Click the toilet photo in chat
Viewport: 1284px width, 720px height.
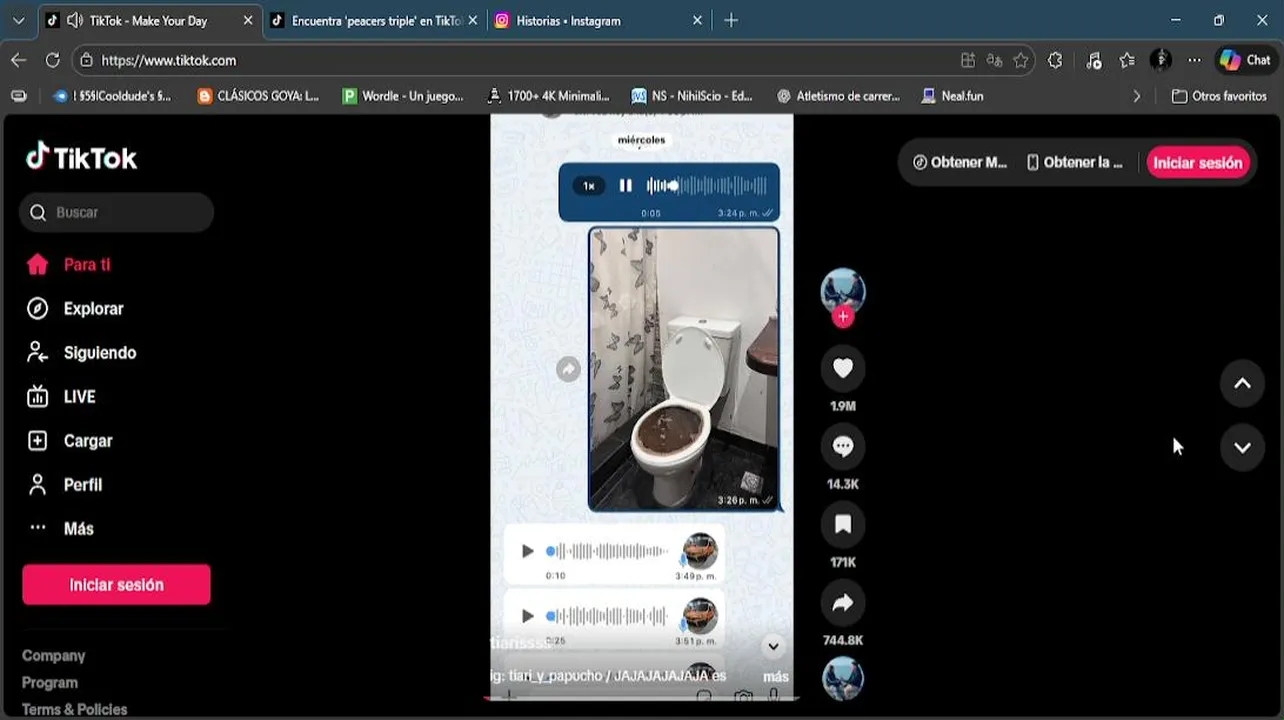coord(684,369)
